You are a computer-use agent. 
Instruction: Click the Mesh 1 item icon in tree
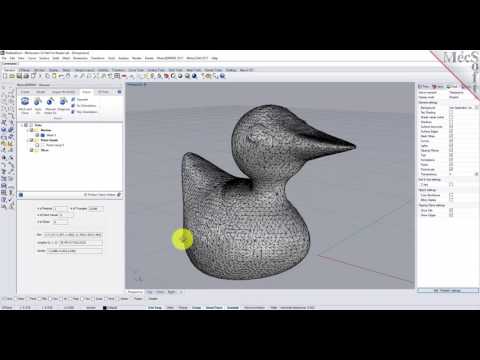click(42, 135)
